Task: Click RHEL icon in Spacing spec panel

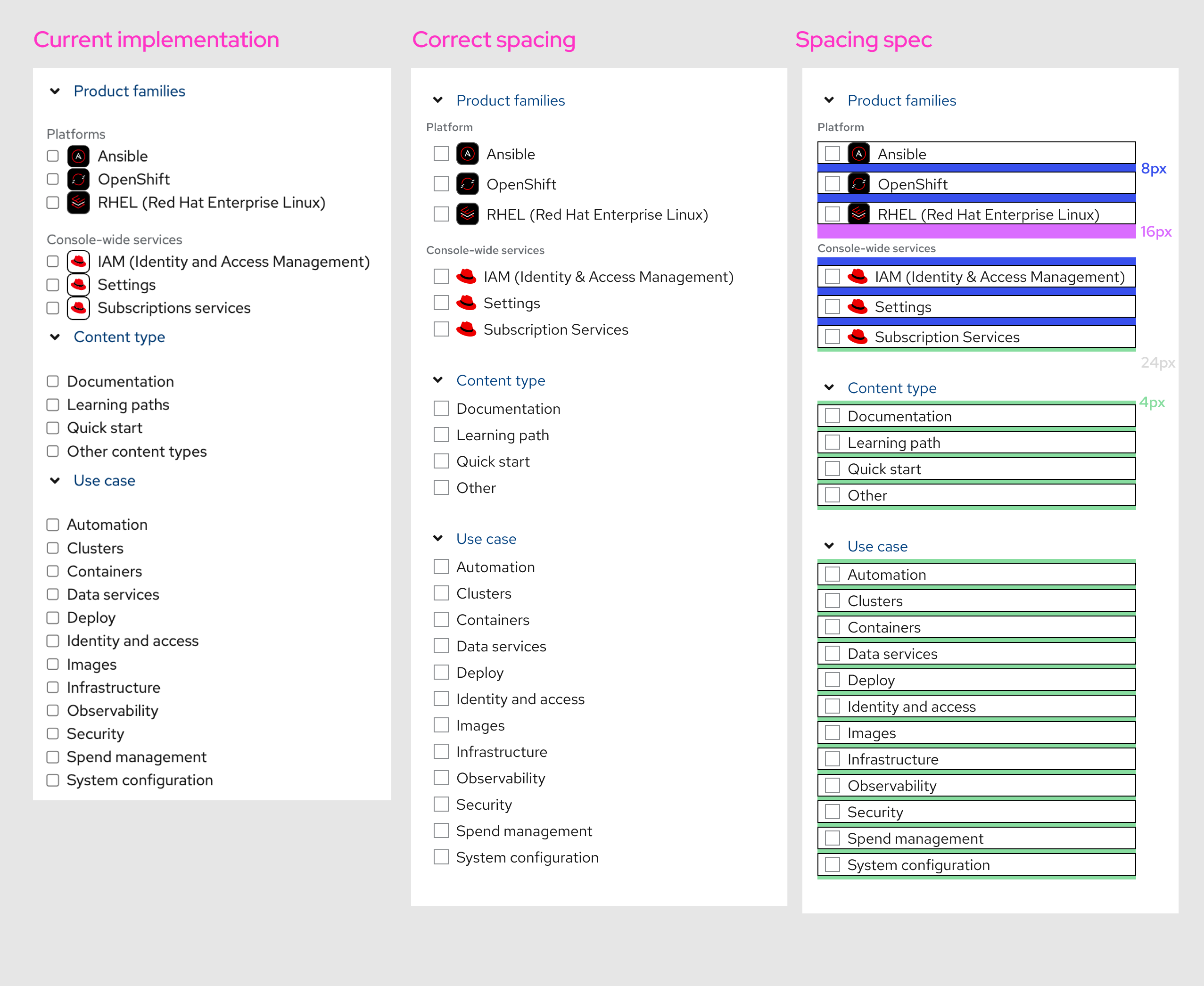Action: click(x=858, y=214)
